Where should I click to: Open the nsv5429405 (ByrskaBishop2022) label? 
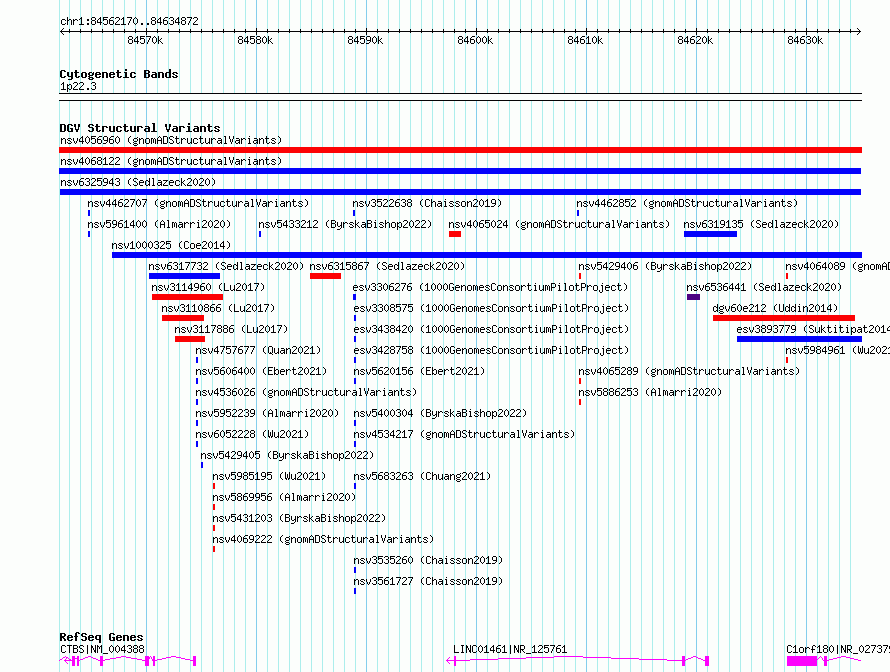287,455
